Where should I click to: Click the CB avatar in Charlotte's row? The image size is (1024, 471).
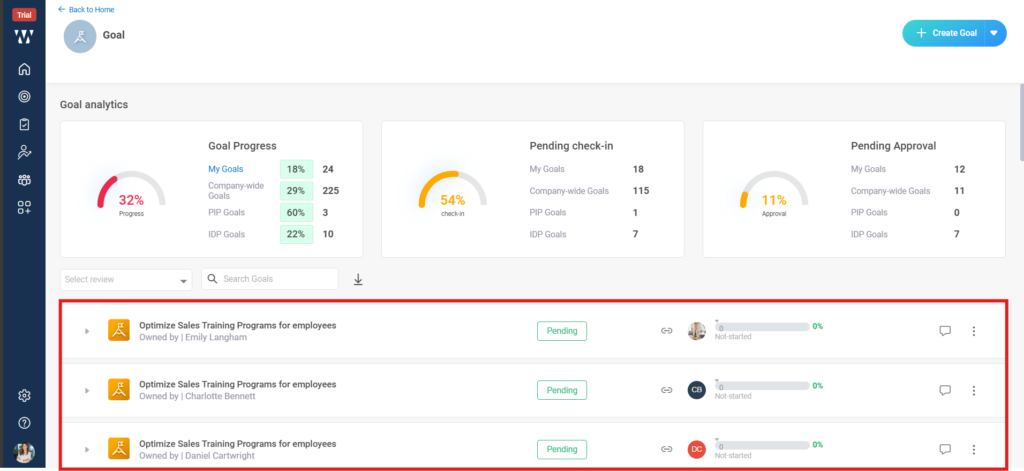tap(697, 390)
